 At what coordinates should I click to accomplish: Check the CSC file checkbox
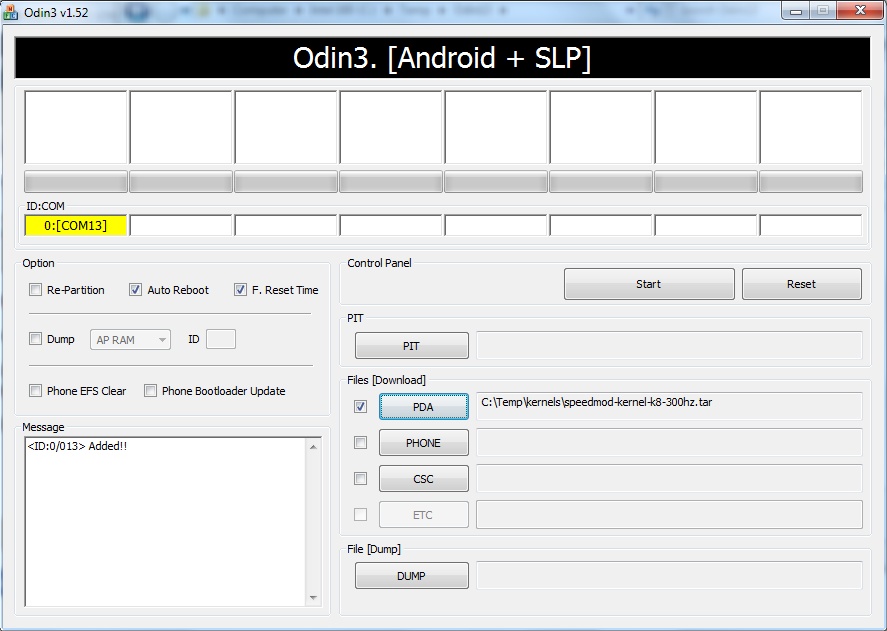(x=360, y=479)
